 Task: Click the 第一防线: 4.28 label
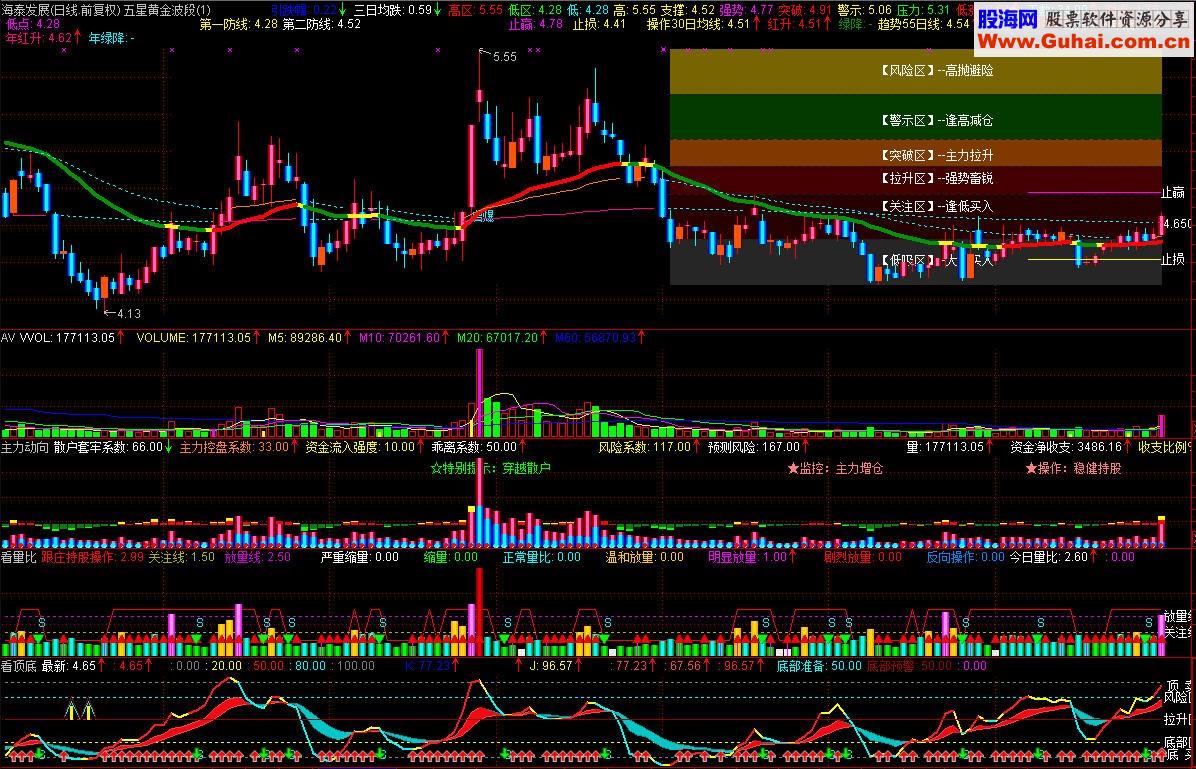point(239,24)
